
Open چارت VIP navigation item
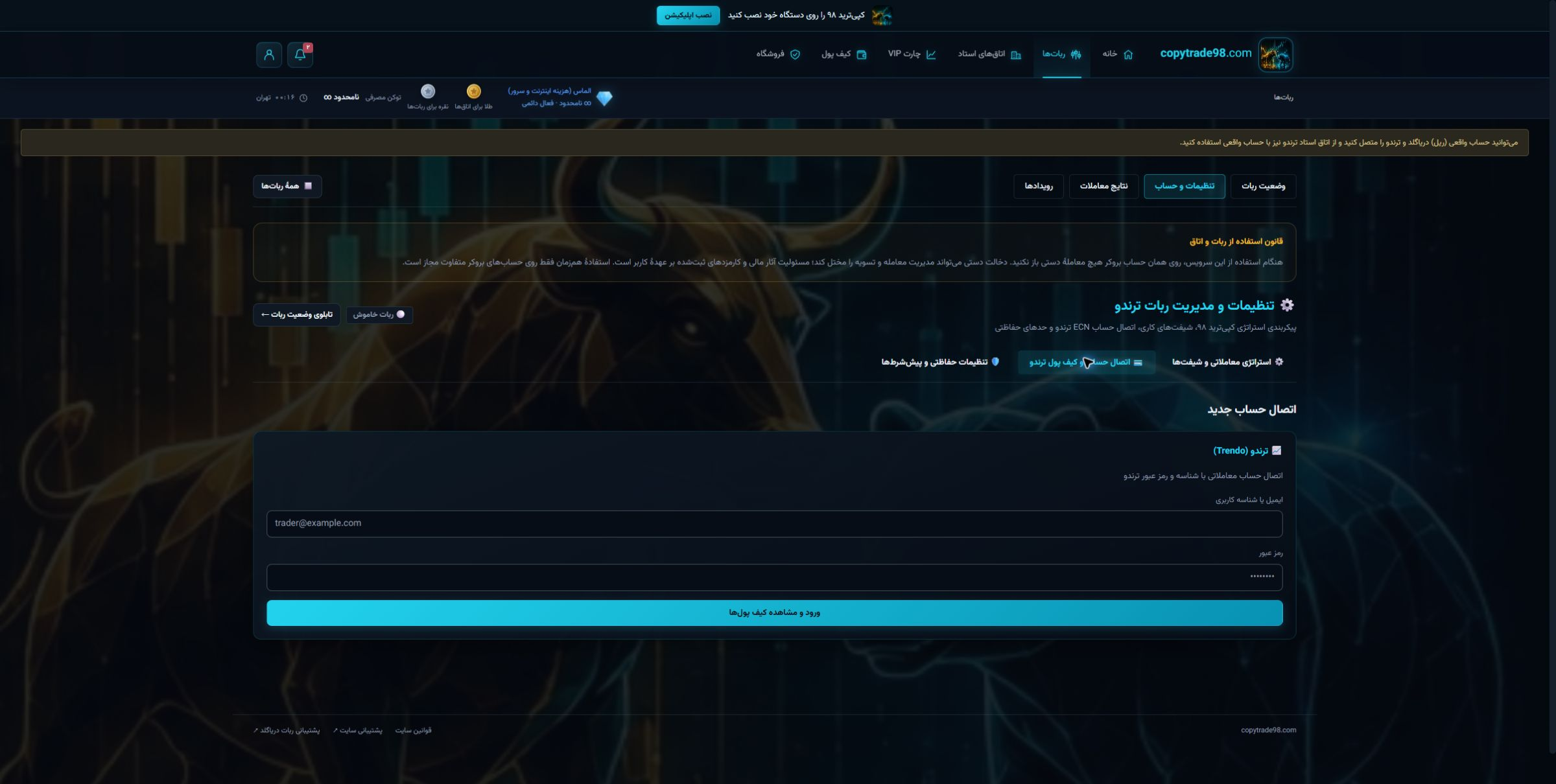912,54
